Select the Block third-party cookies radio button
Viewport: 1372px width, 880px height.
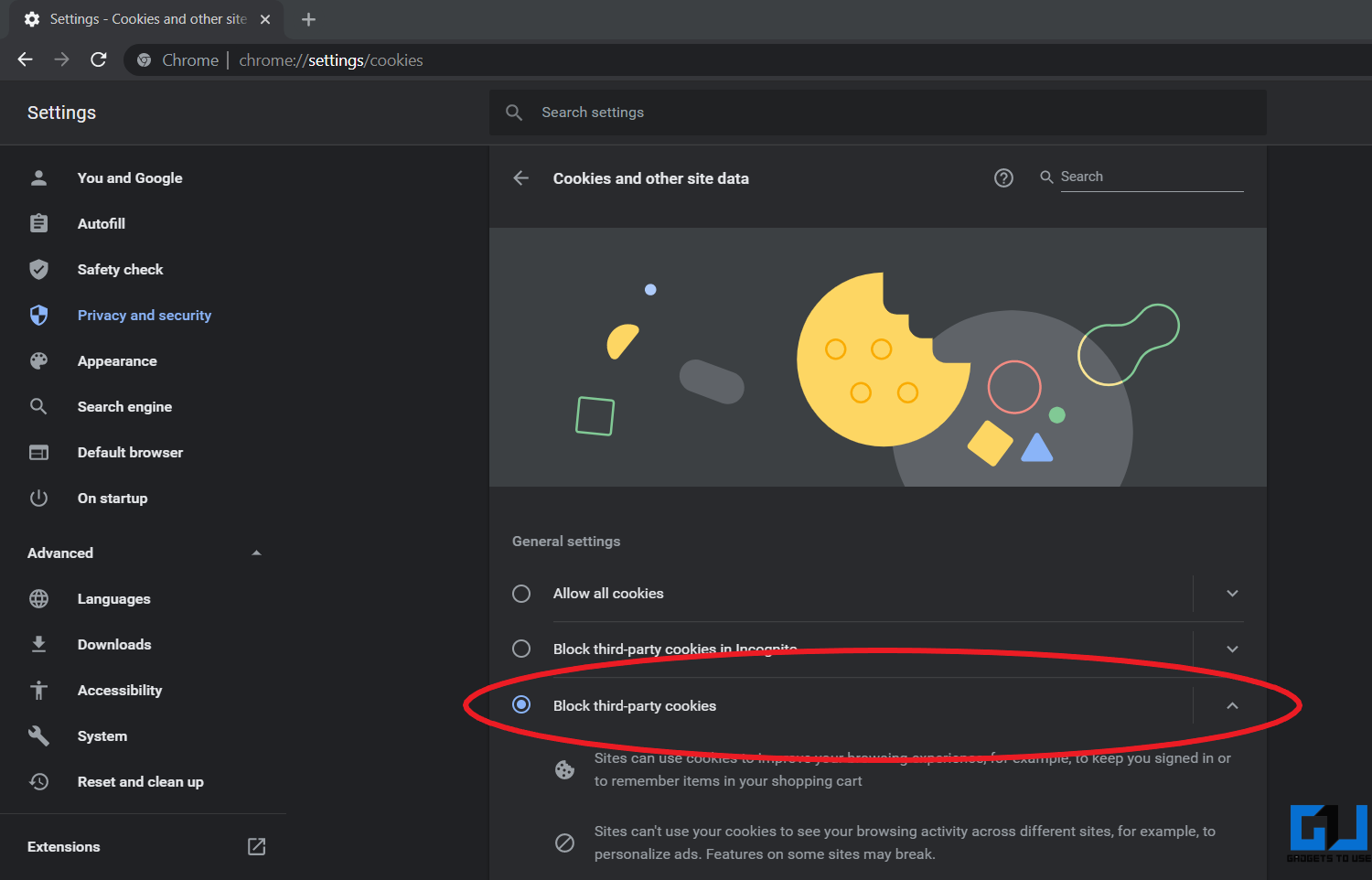coord(521,704)
